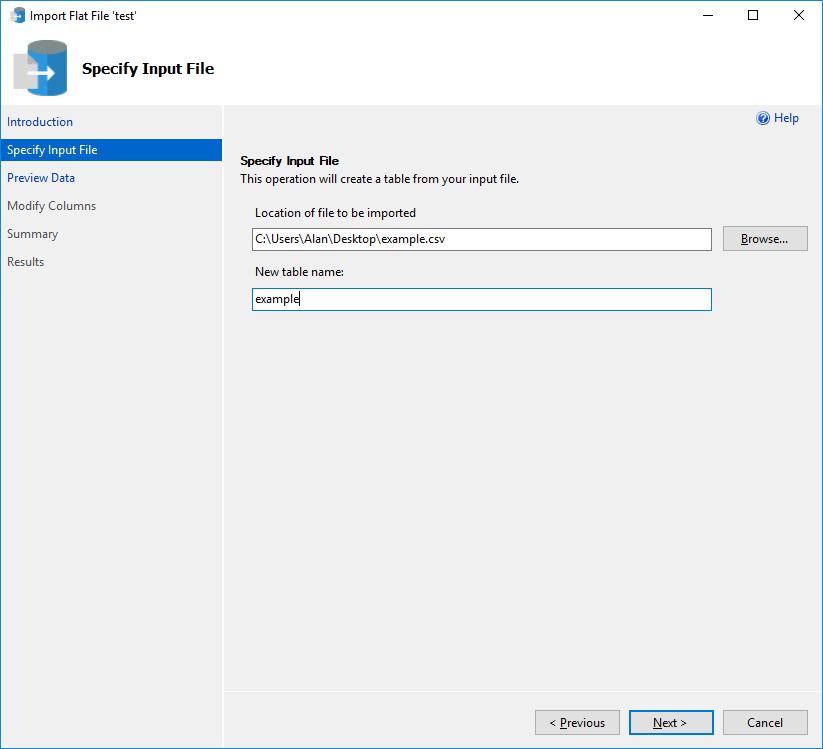This screenshot has height=749, width=823.
Task: Go back with the Previous button
Action: [x=577, y=722]
